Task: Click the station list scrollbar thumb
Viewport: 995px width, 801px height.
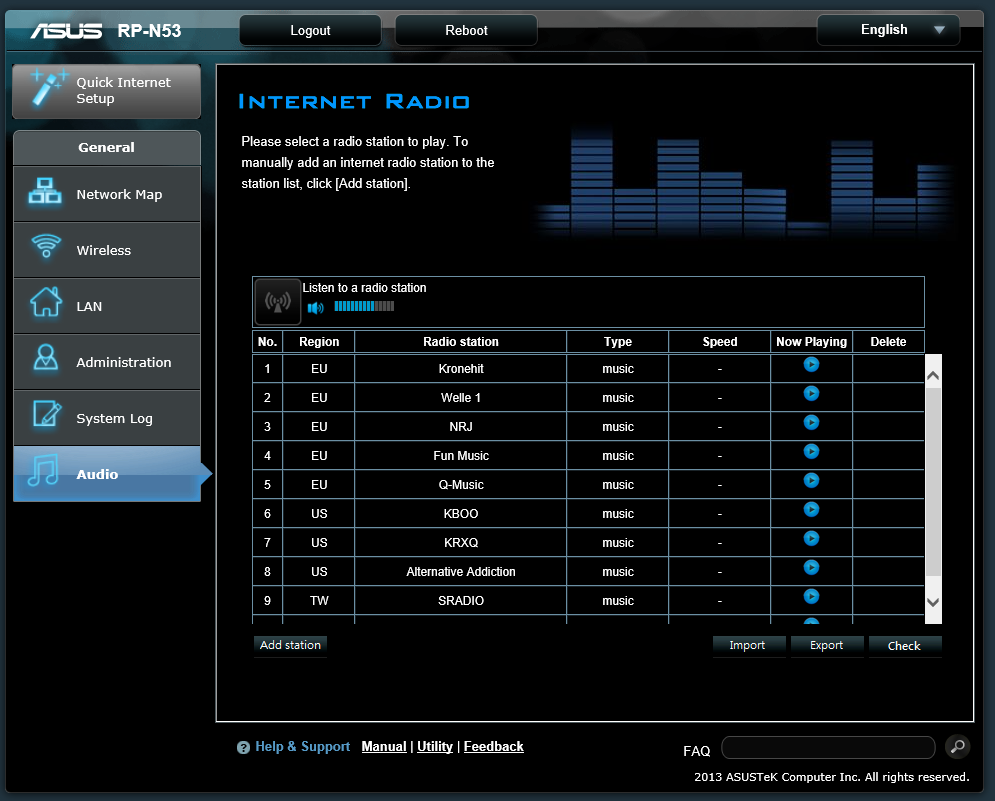Action: click(933, 481)
